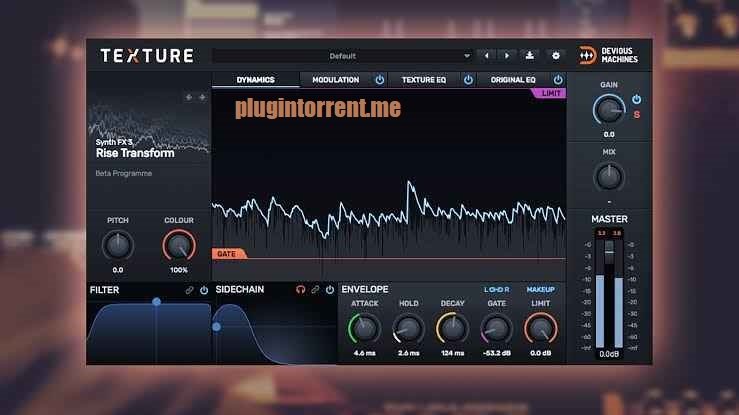The width and height of the screenshot is (739, 415).
Task: Toggle the Filter power button
Action: click(204, 290)
